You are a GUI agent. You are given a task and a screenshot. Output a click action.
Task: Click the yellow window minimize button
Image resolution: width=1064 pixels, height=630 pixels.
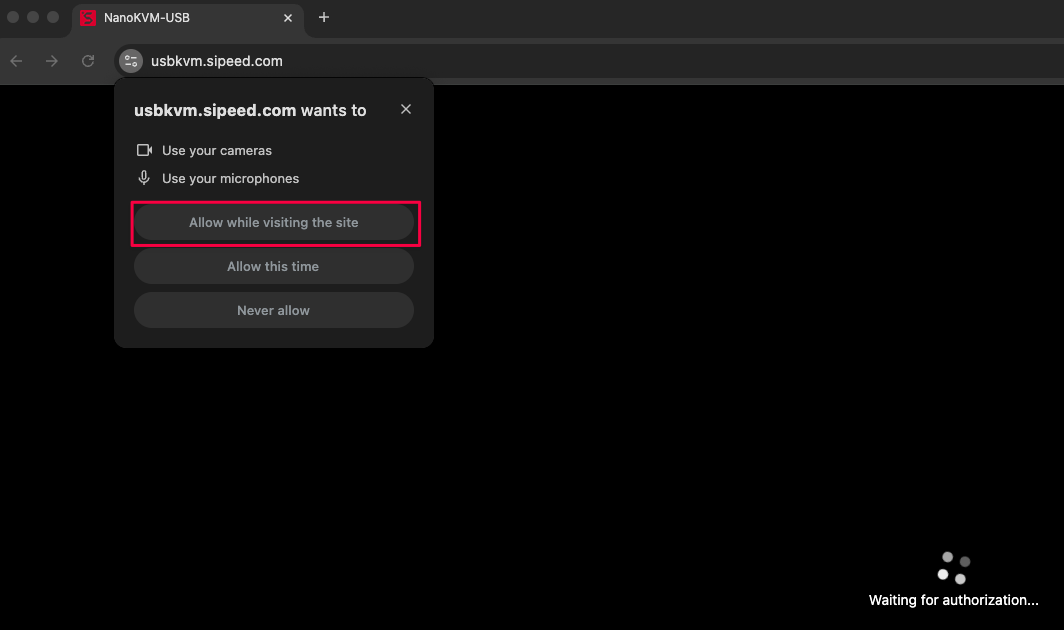click(33, 17)
